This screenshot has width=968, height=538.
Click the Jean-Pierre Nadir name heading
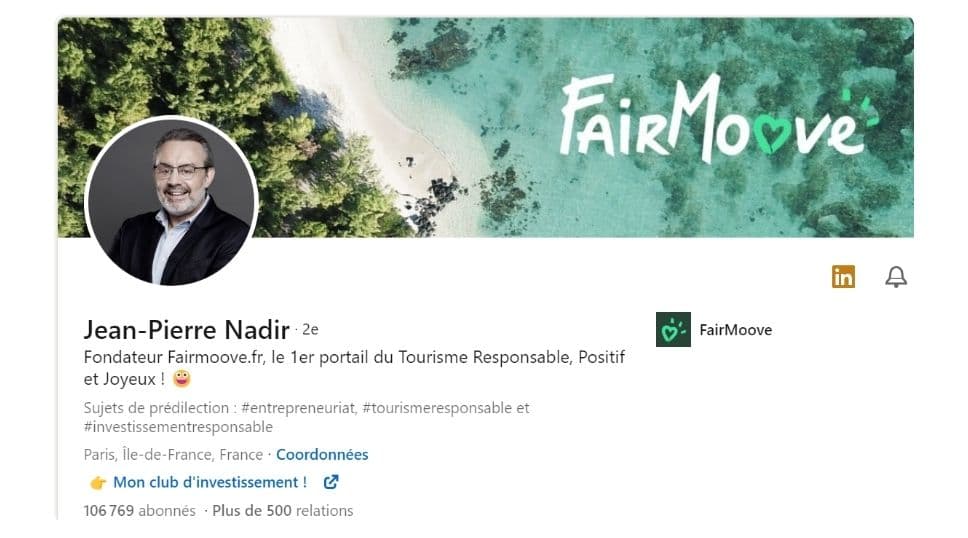click(186, 330)
